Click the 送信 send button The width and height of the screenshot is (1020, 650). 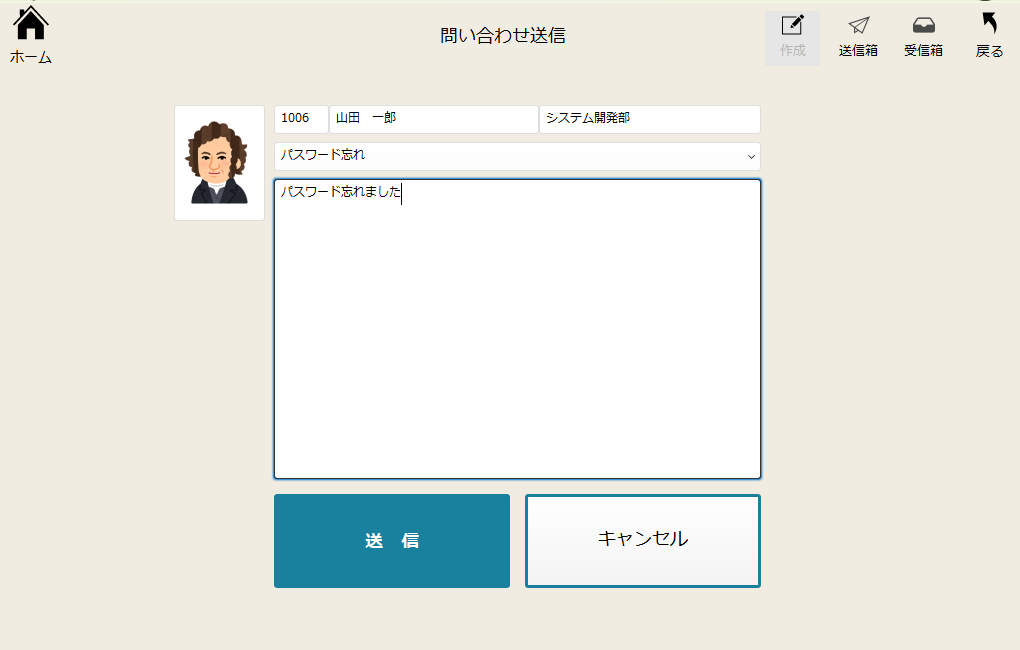(x=392, y=541)
